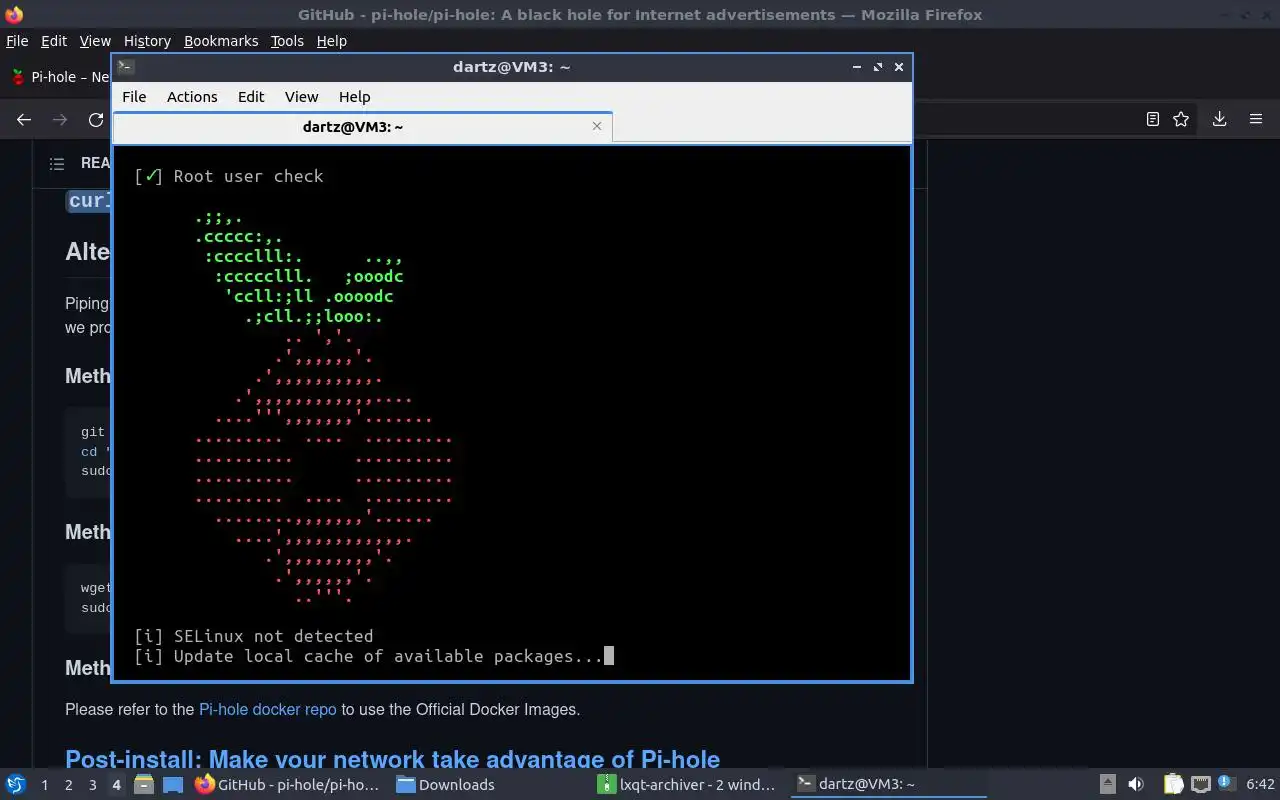Viewport: 1280px width, 800px height.
Task: Click show desktop icon in the panel
Action: point(173,784)
